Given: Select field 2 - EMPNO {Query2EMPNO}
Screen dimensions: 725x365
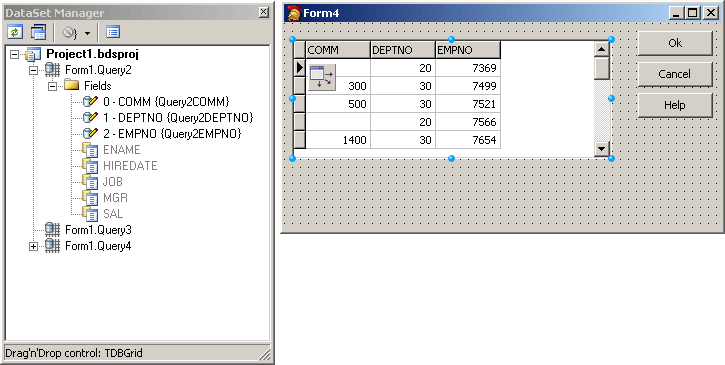Looking at the screenshot, I should point(172,134).
